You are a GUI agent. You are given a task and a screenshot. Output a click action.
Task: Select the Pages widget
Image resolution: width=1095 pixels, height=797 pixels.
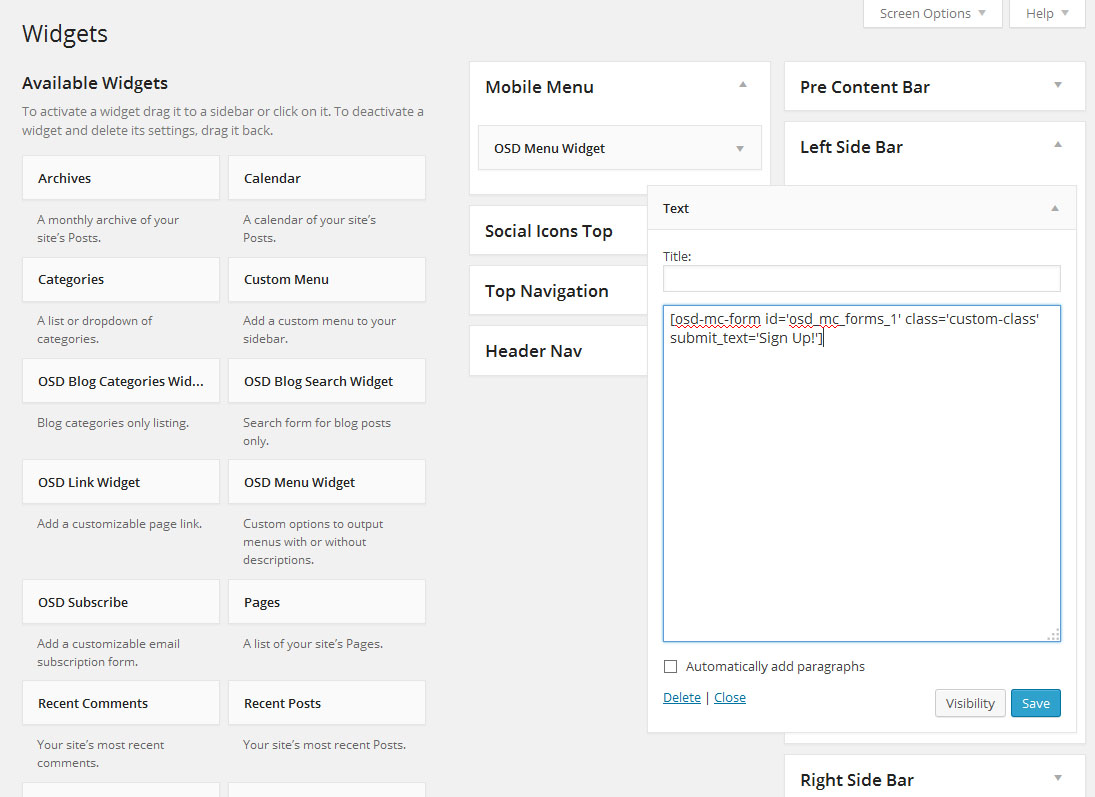[327, 602]
